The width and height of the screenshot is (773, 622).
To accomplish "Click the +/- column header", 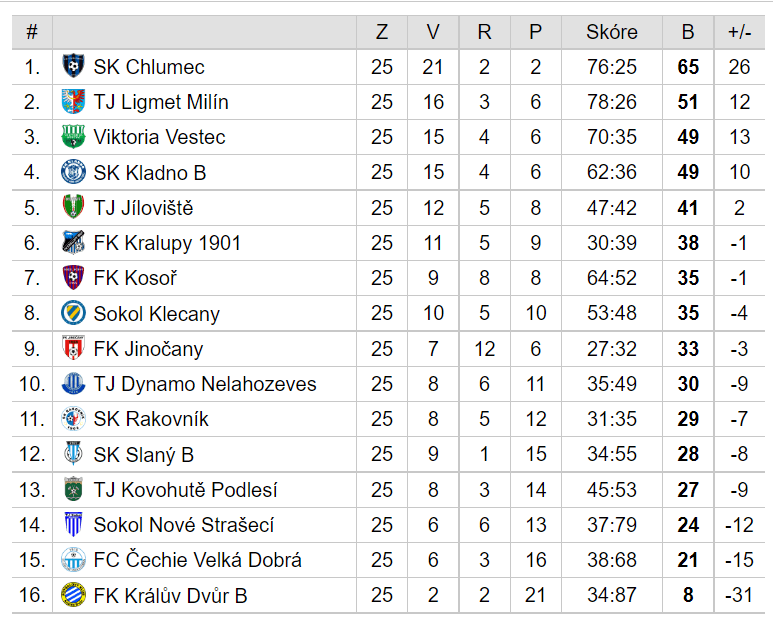I will 739,32.
